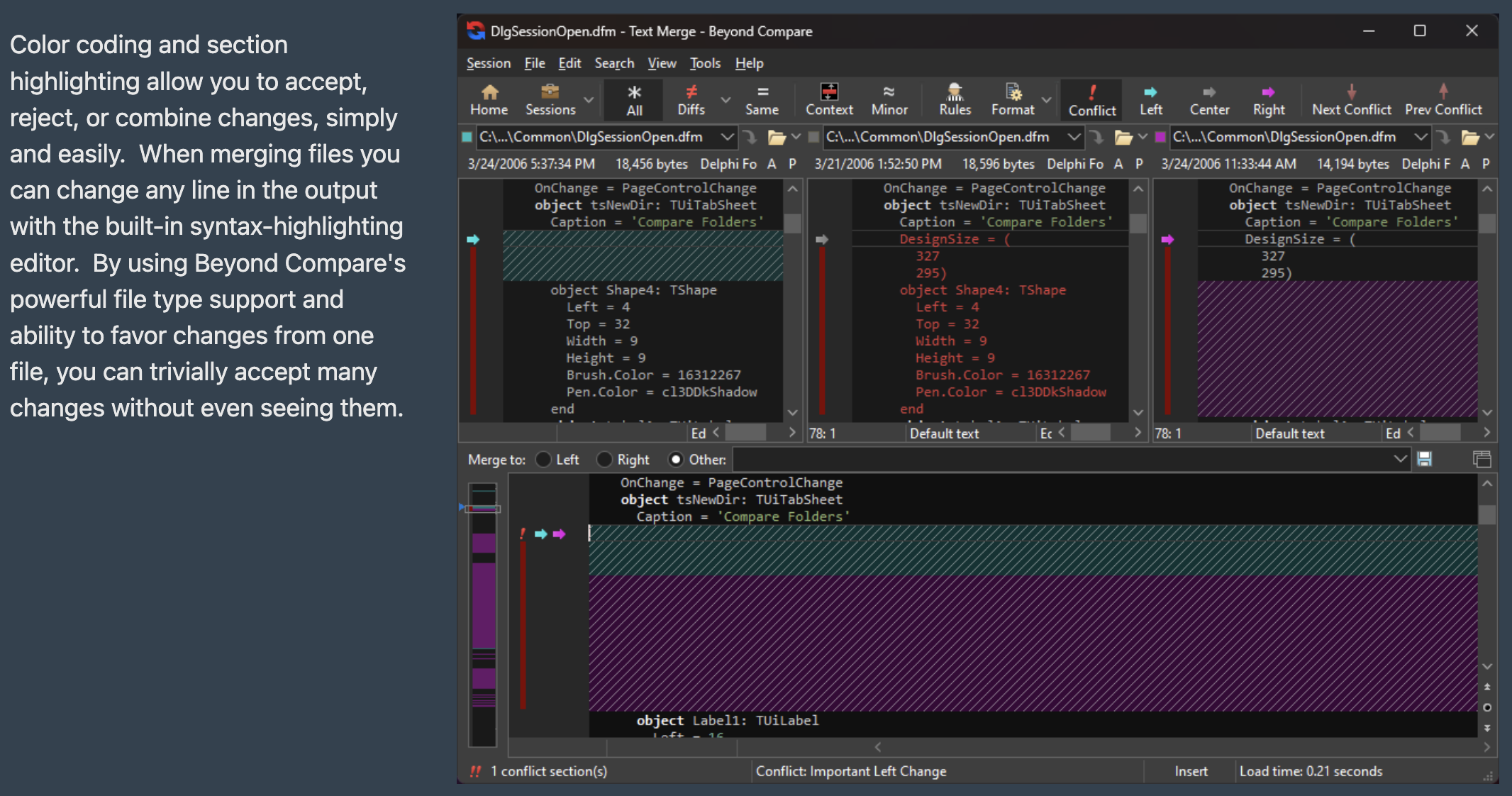Click magenta arrow in right pane gutter
This screenshot has height=796, width=1512.
coord(1167,240)
